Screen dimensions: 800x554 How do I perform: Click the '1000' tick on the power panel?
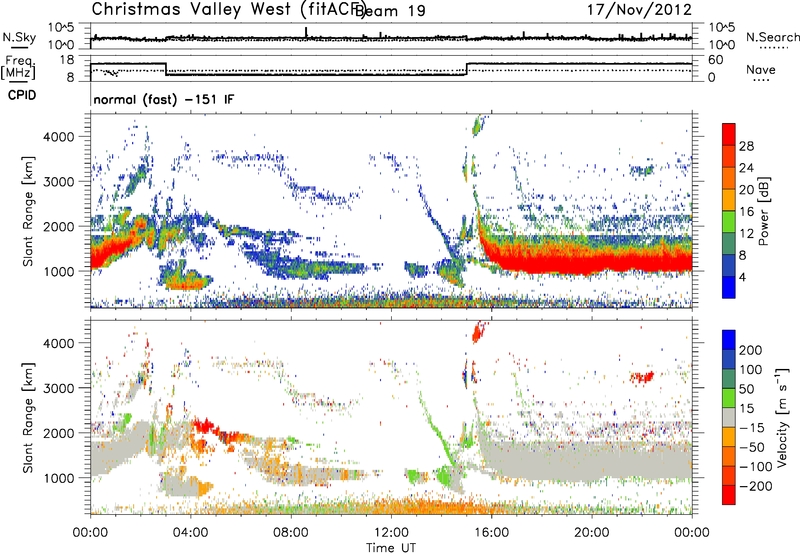pyautogui.click(x=59, y=271)
